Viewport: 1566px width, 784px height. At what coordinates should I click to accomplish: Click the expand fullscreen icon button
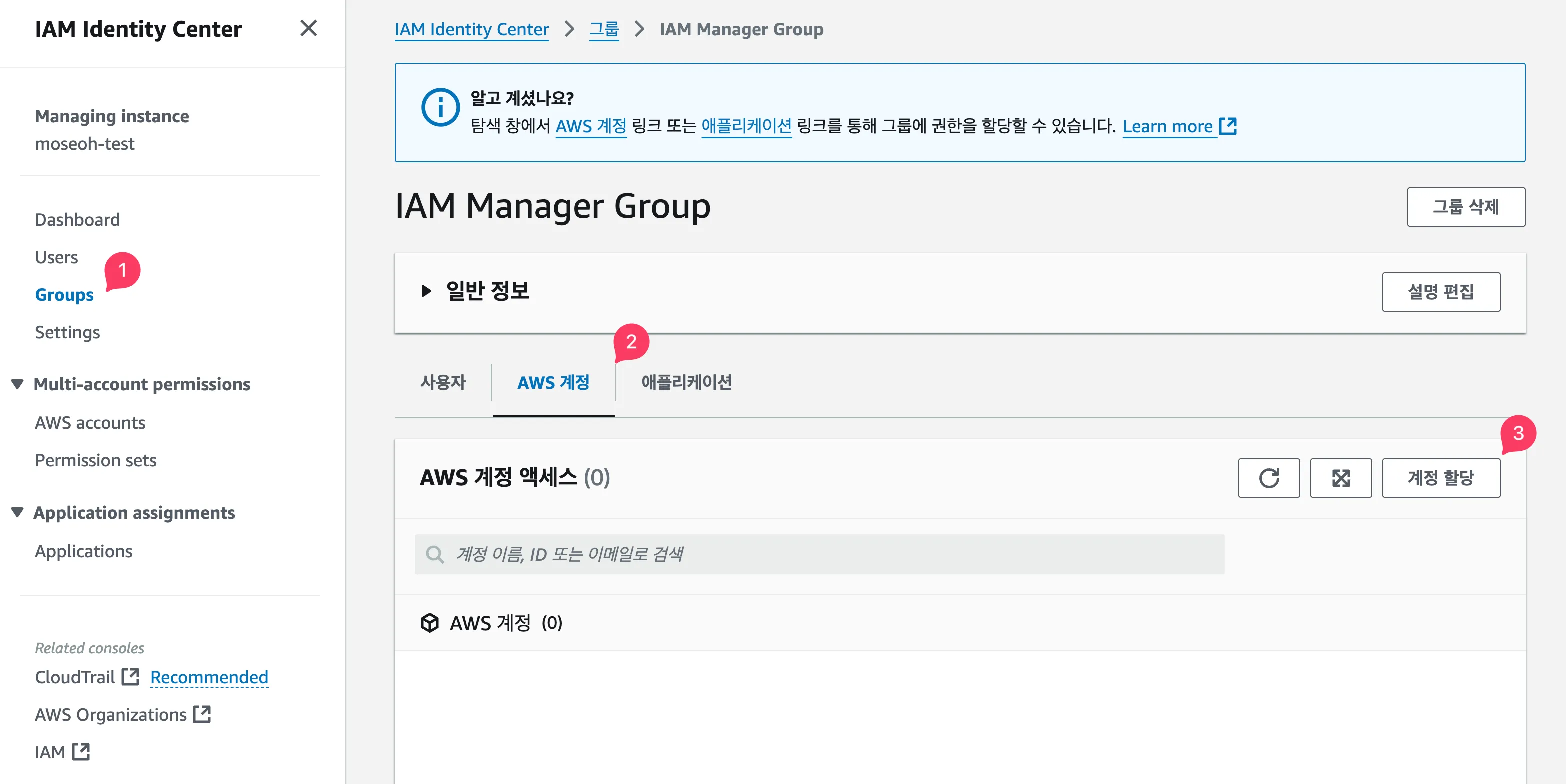(1340, 478)
